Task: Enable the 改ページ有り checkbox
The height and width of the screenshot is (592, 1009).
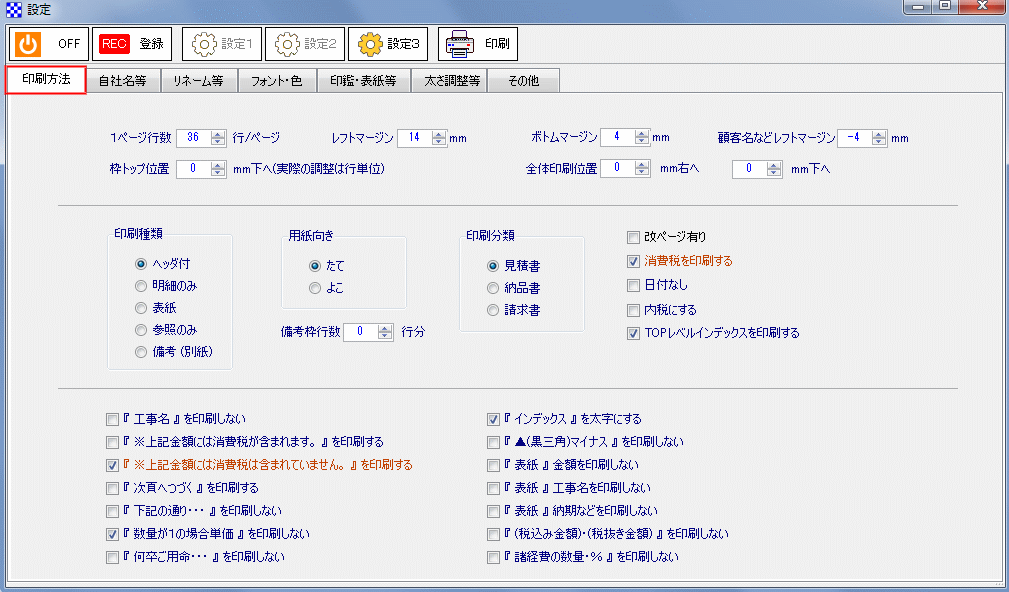Action: coord(633,237)
